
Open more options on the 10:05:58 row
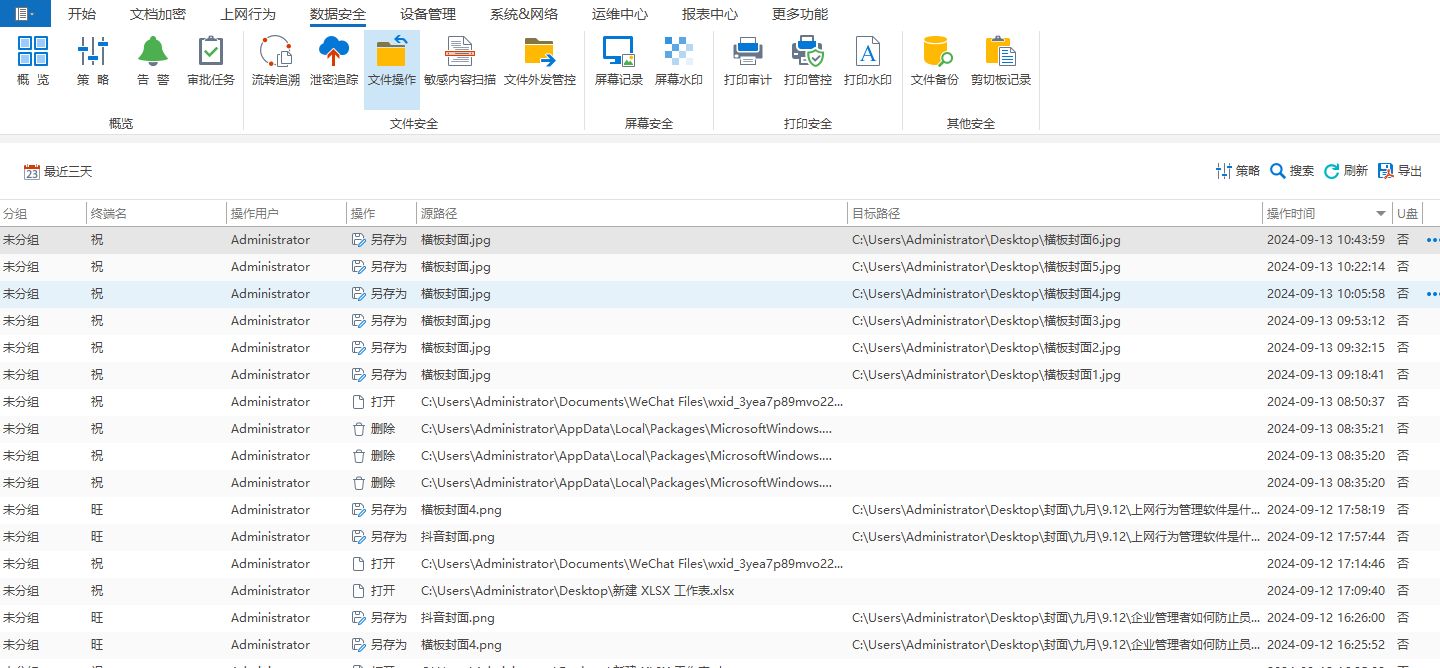pos(1432,294)
